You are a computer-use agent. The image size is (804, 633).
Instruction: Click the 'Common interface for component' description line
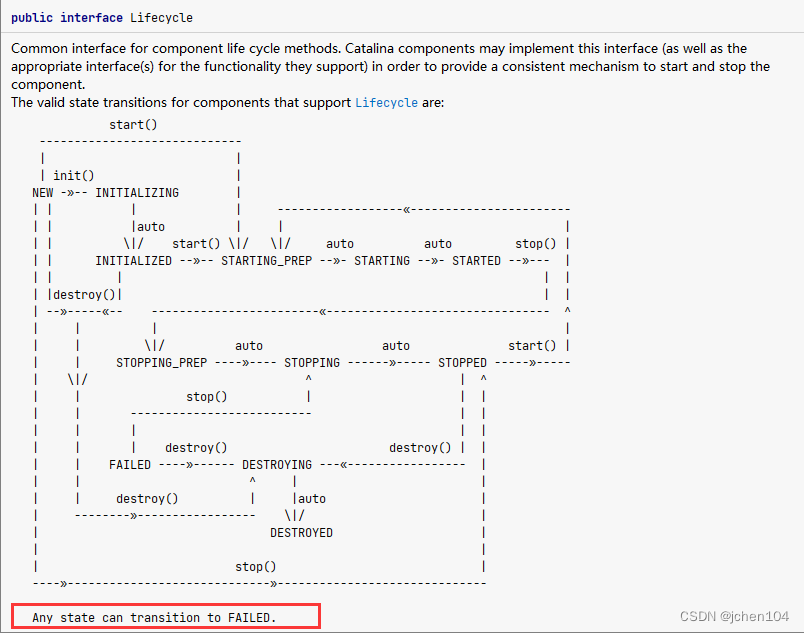(379, 49)
